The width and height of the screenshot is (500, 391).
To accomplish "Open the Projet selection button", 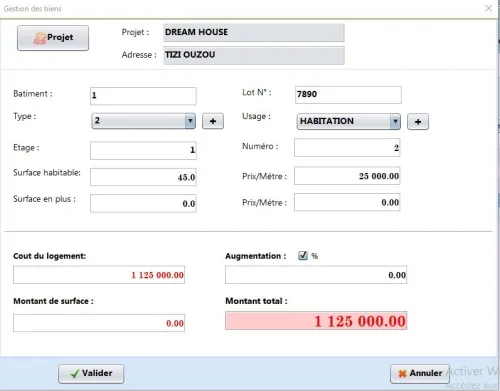I will (x=53, y=38).
